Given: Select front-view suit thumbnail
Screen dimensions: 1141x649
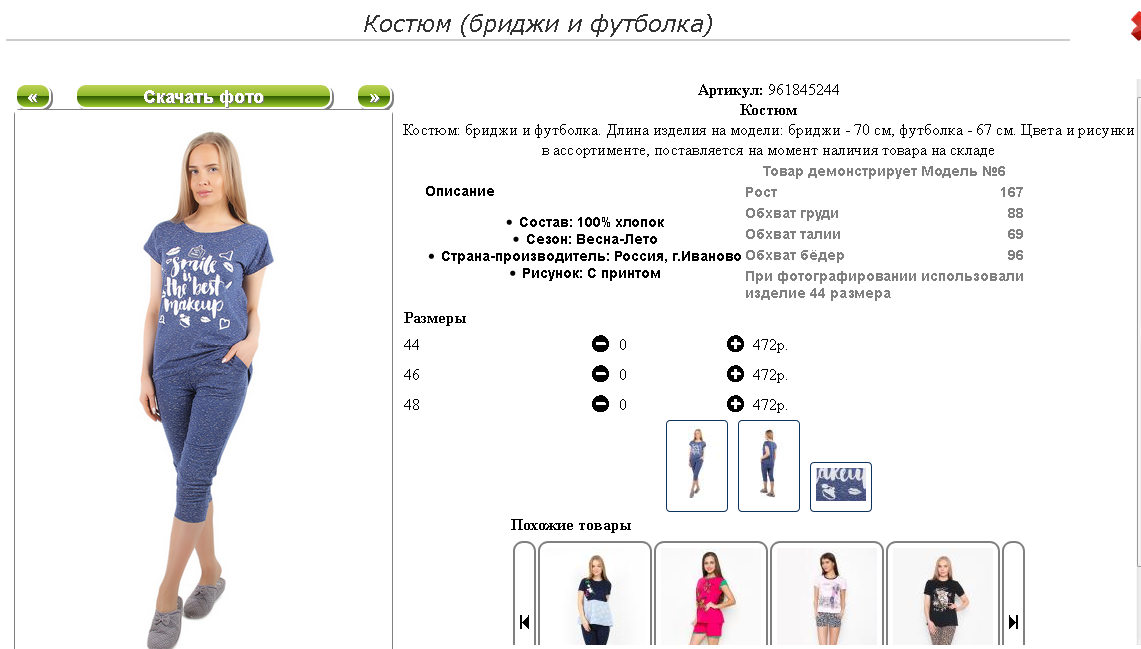Looking at the screenshot, I should coord(697,466).
